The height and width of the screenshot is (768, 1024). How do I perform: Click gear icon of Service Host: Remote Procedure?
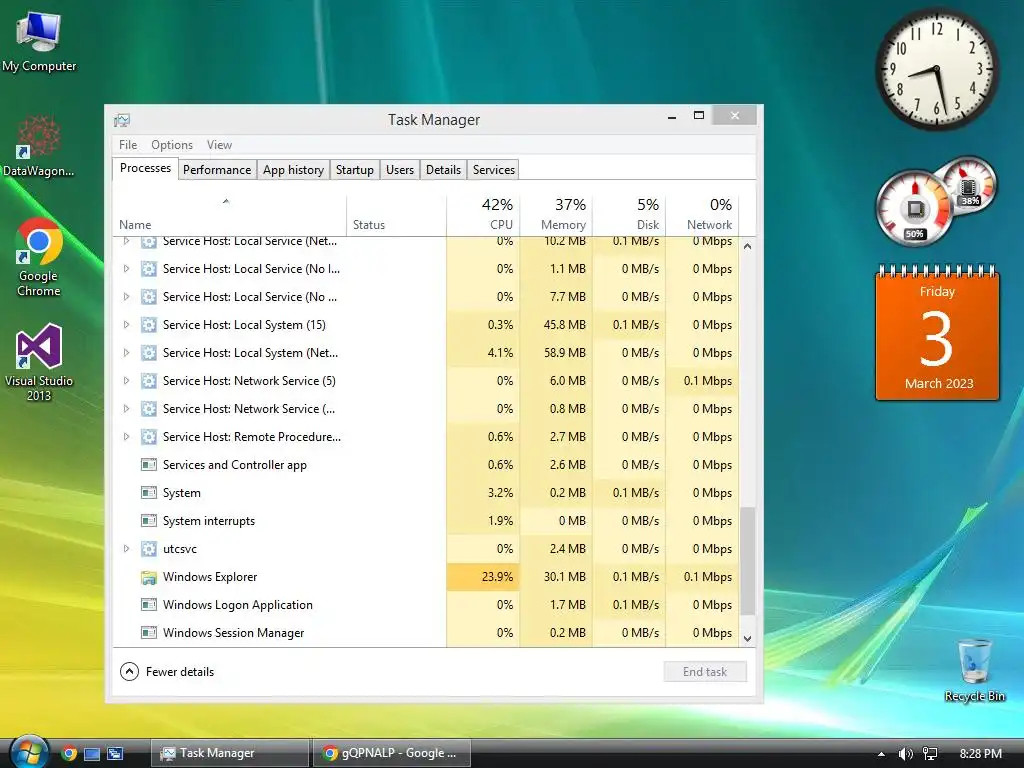tap(149, 437)
